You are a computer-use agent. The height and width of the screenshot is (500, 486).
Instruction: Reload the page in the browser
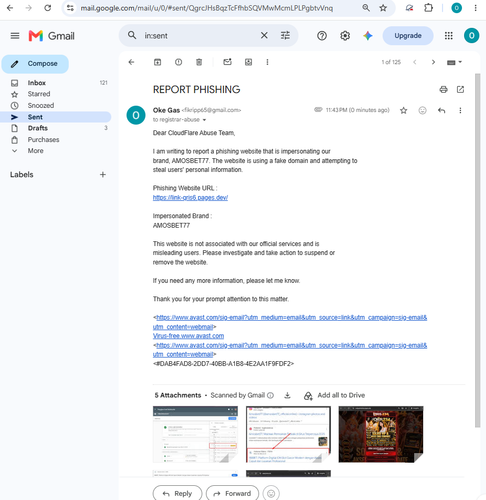[x=48, y=8]
